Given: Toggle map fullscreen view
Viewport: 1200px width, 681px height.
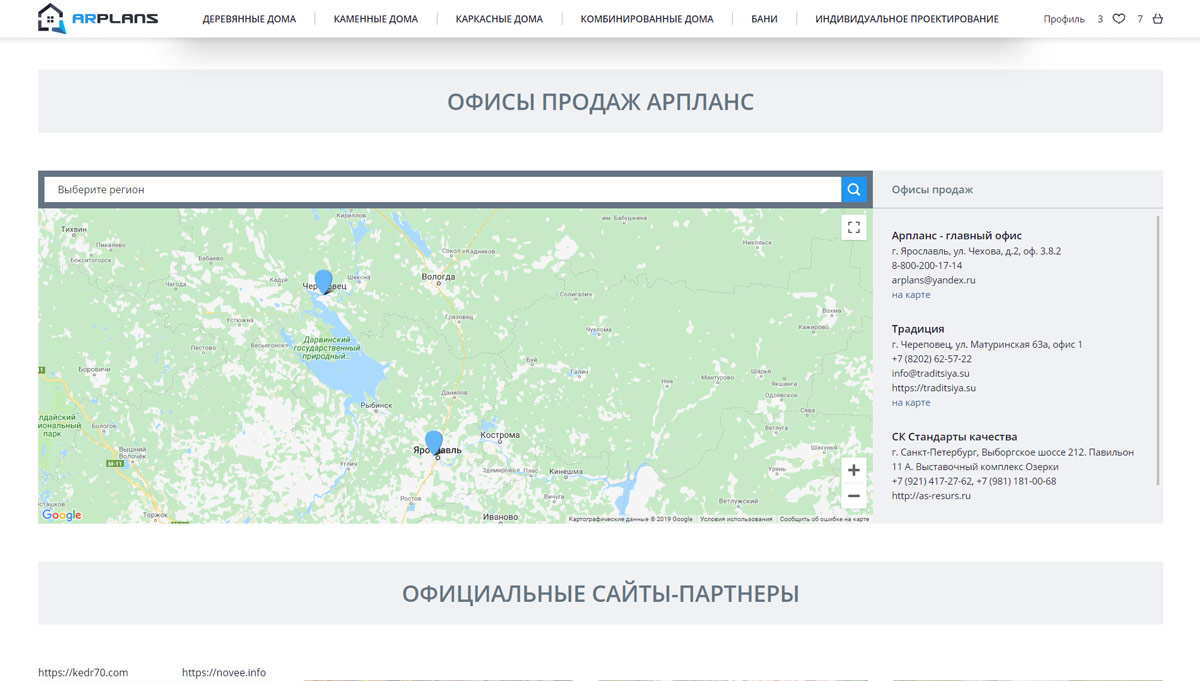Looking at the screenshot, I should coord(854,228).
